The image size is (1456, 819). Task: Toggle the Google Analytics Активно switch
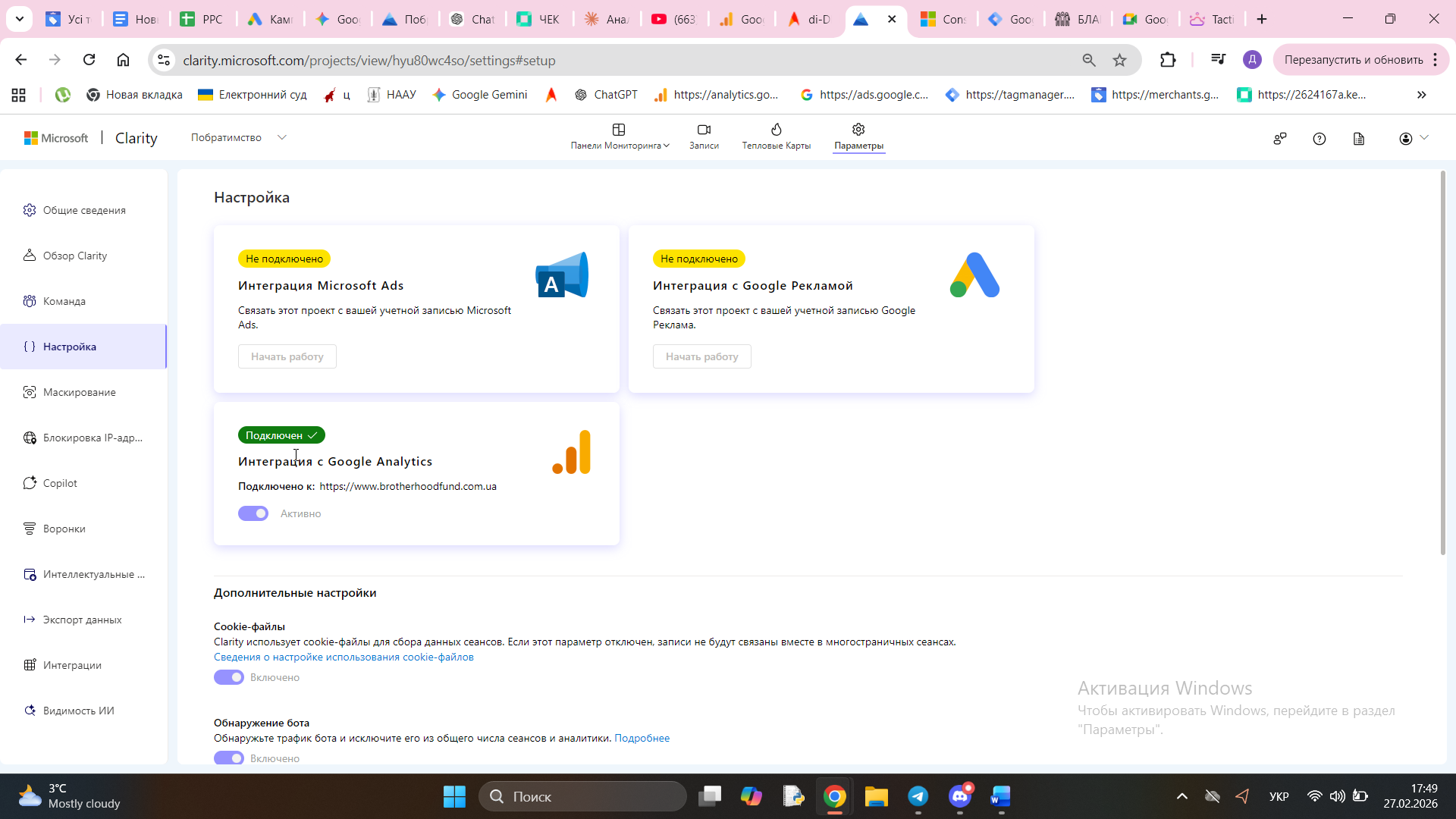pos(253,513)
